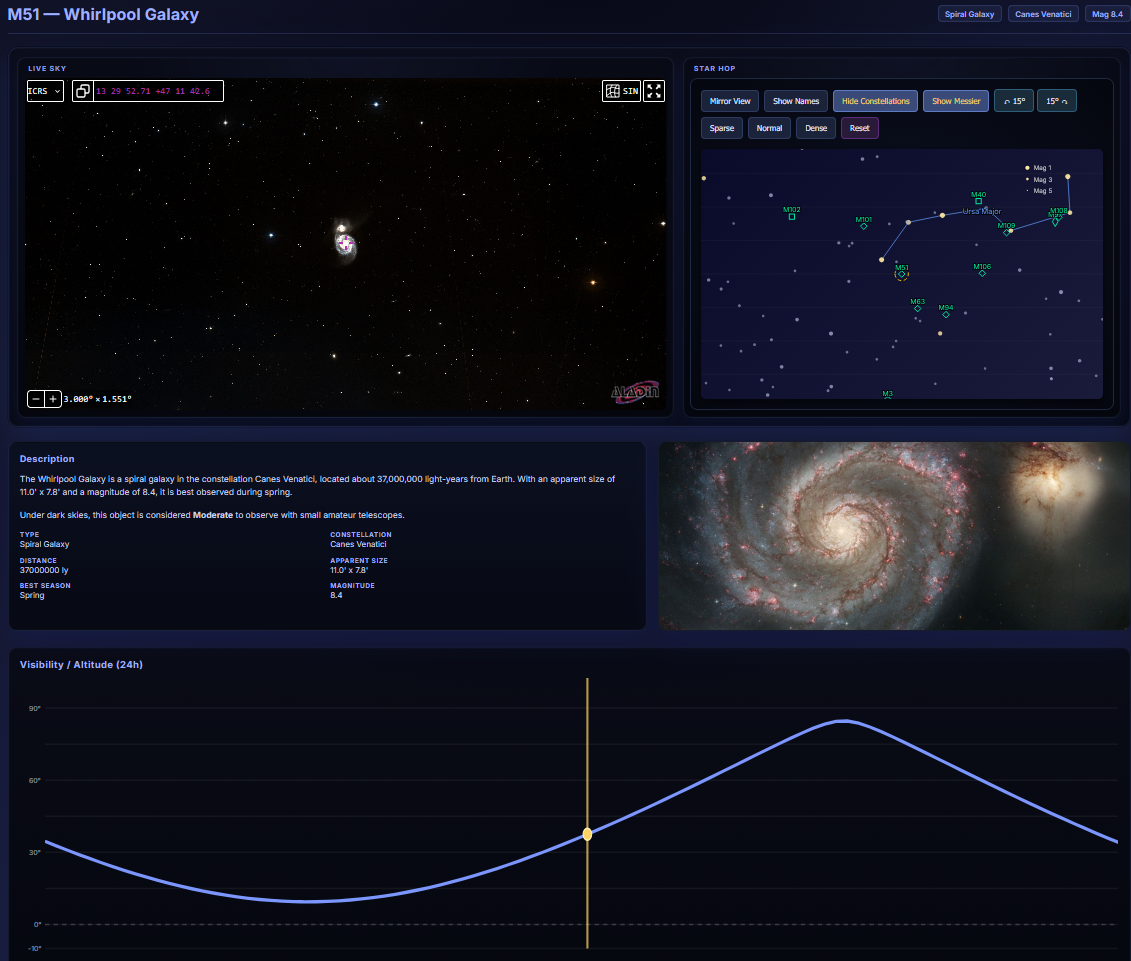Select the M101 marker on the star hop chart
This screenshot has height=961, width=1131.
[x=863, y=226]
